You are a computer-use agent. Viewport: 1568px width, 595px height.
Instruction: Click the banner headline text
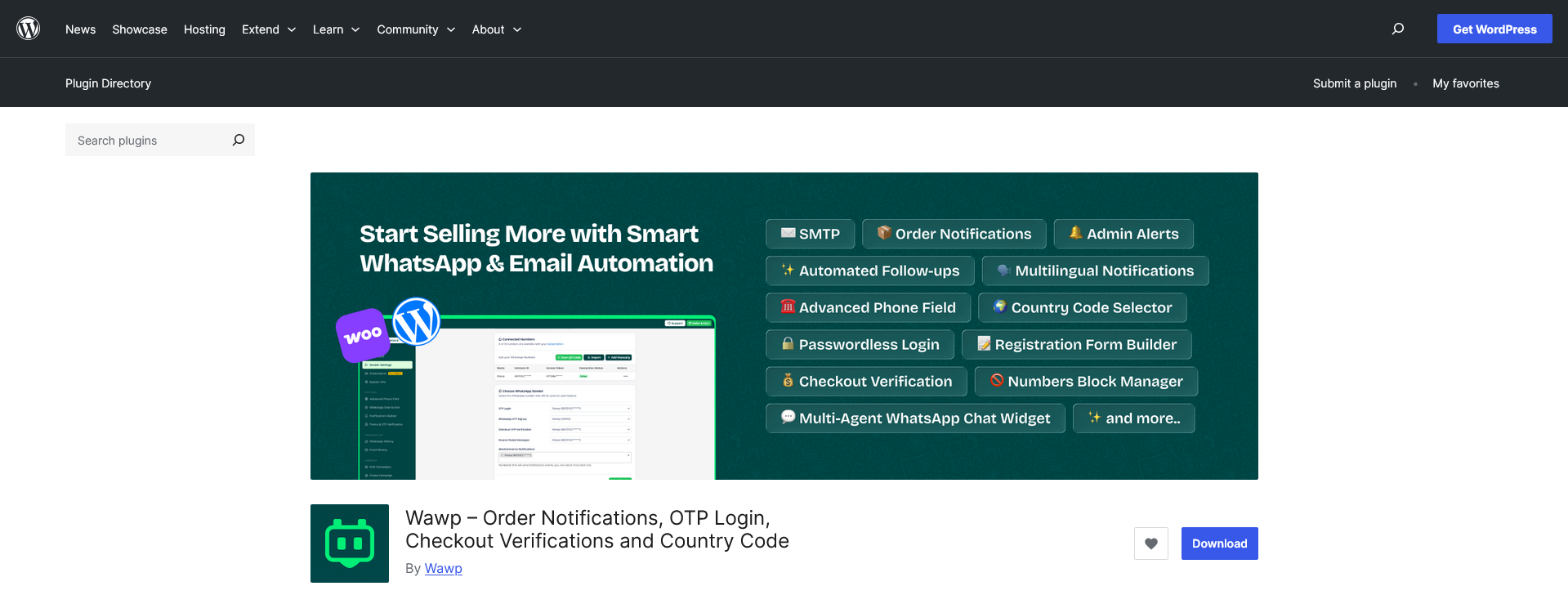(537, 248)
